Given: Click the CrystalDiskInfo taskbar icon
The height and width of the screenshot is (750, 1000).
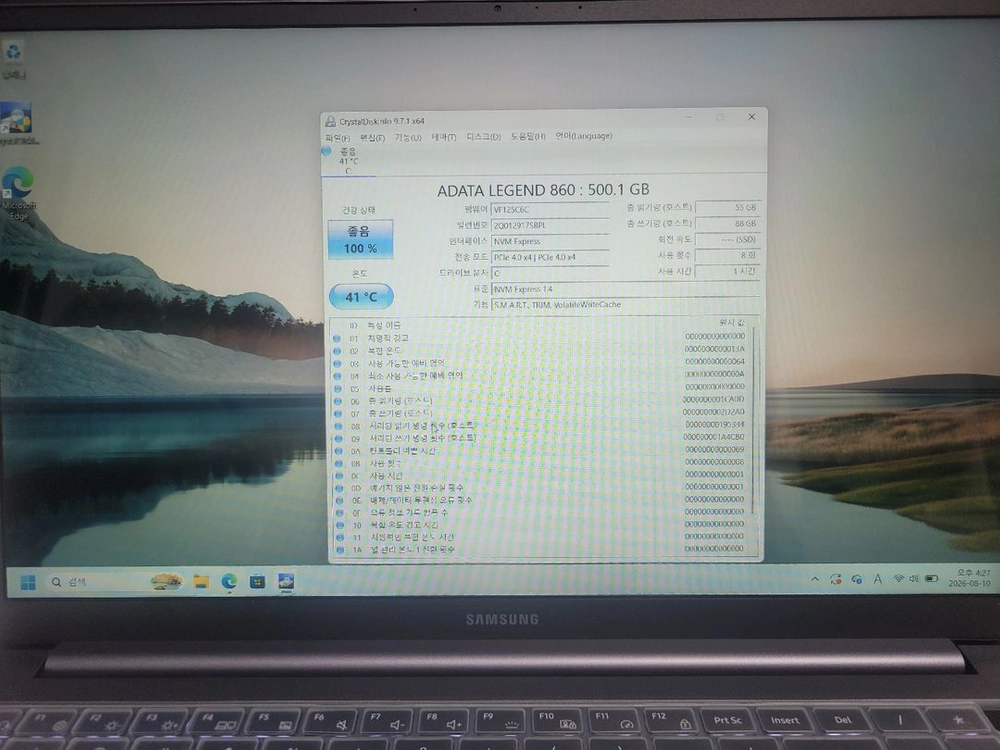Looking at the screenshot, I should 286,581.
